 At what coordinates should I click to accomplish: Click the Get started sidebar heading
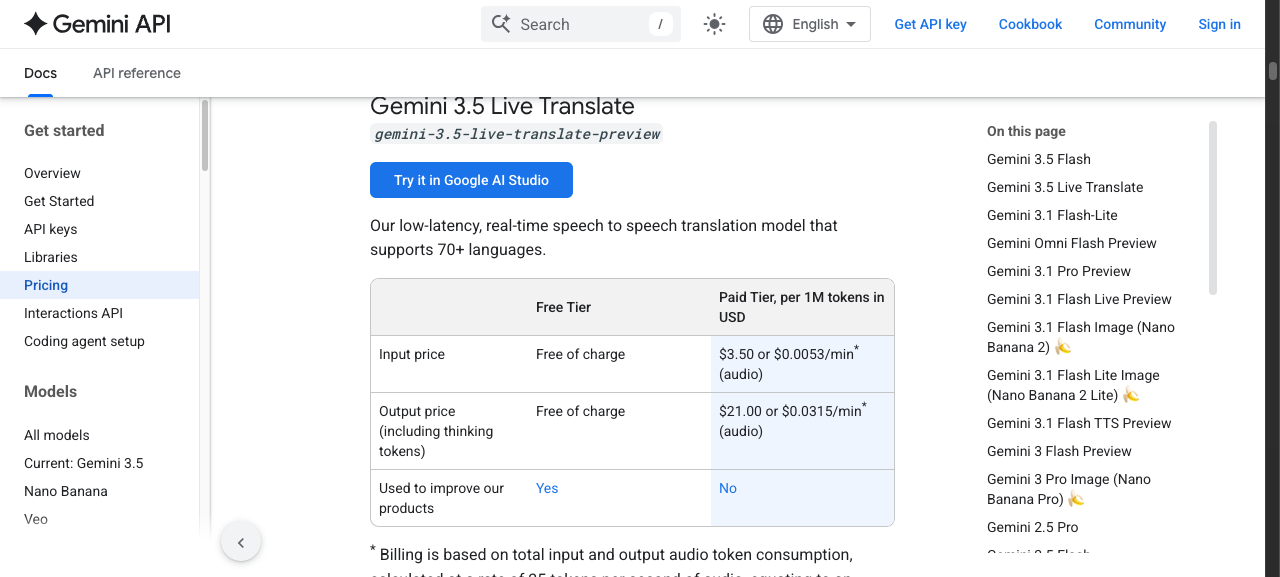64,130
